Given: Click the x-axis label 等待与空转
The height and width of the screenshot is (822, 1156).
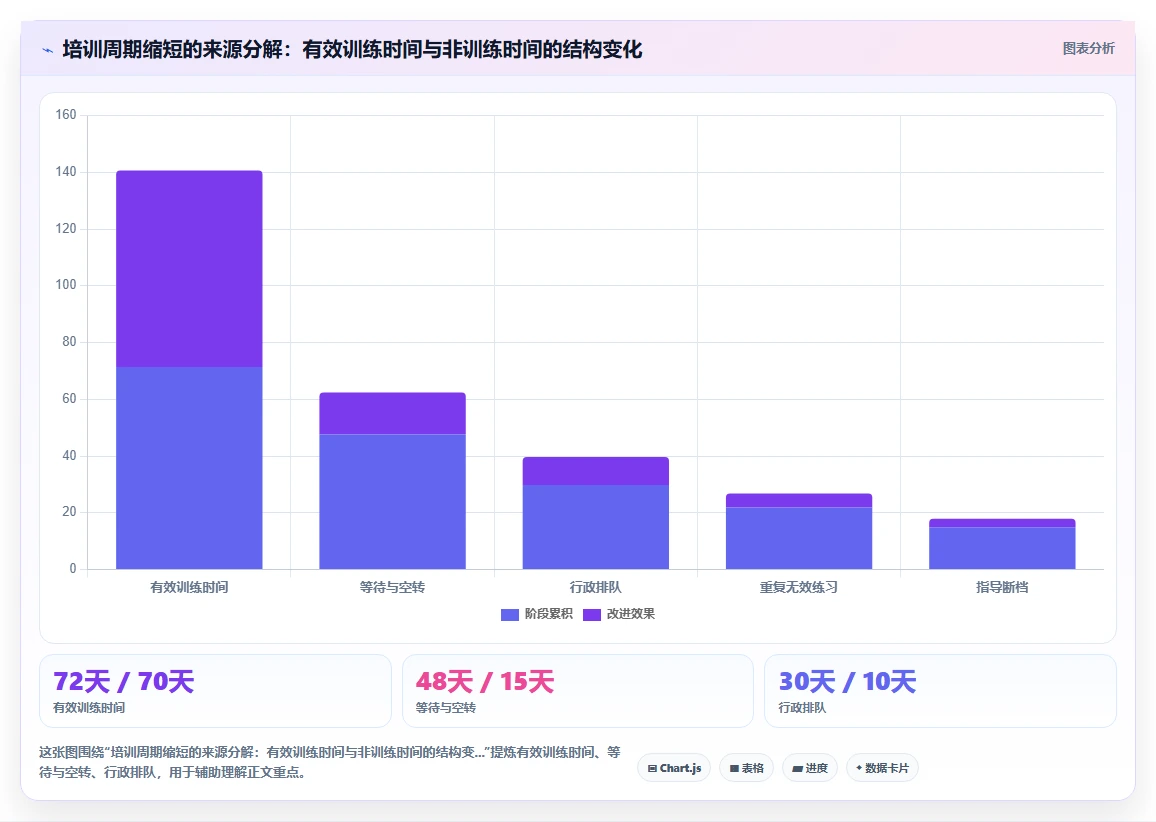Looking at the screenshot, I should 392,588.
